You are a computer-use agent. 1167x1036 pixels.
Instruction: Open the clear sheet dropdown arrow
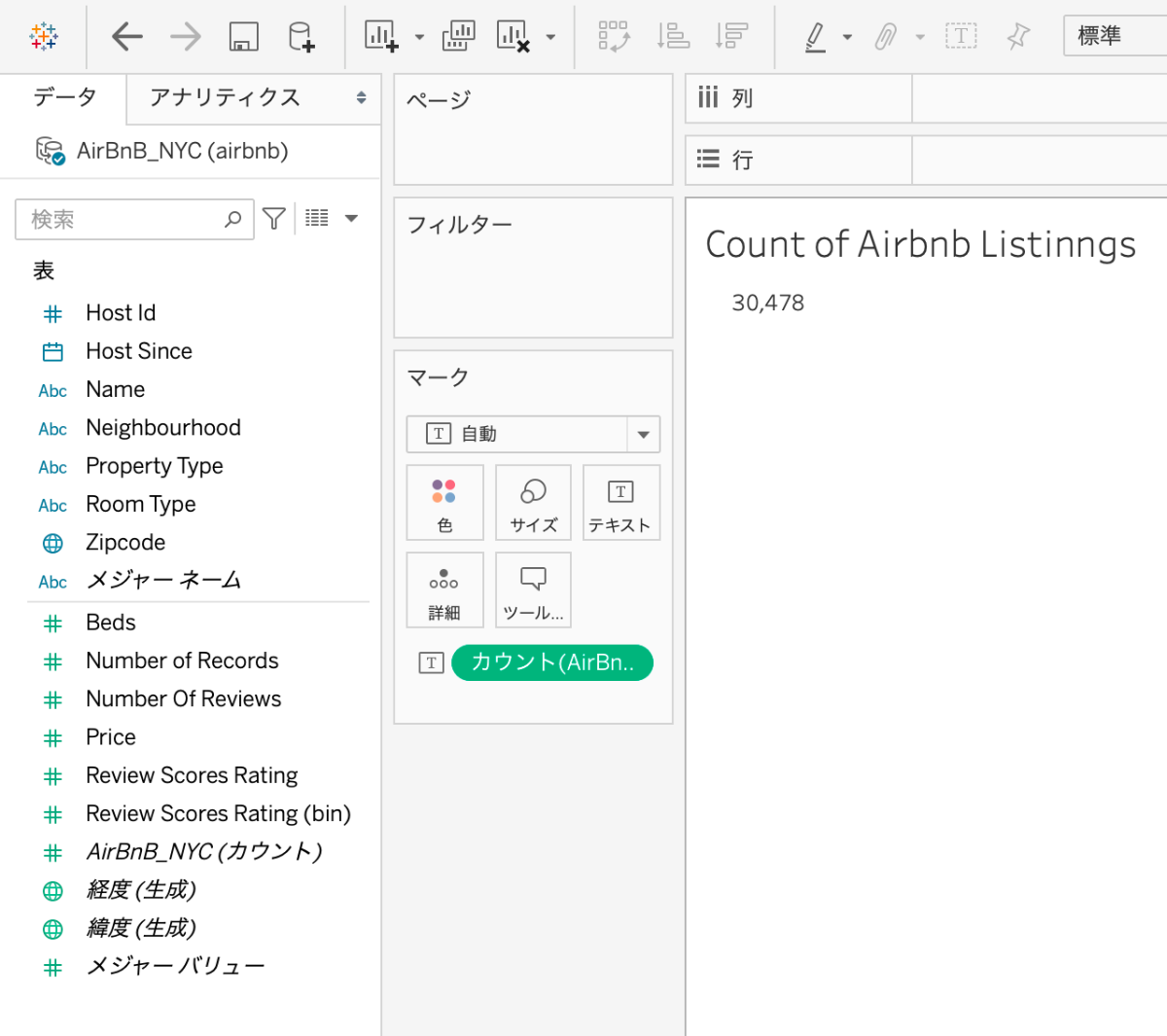[x=550, y=38]
